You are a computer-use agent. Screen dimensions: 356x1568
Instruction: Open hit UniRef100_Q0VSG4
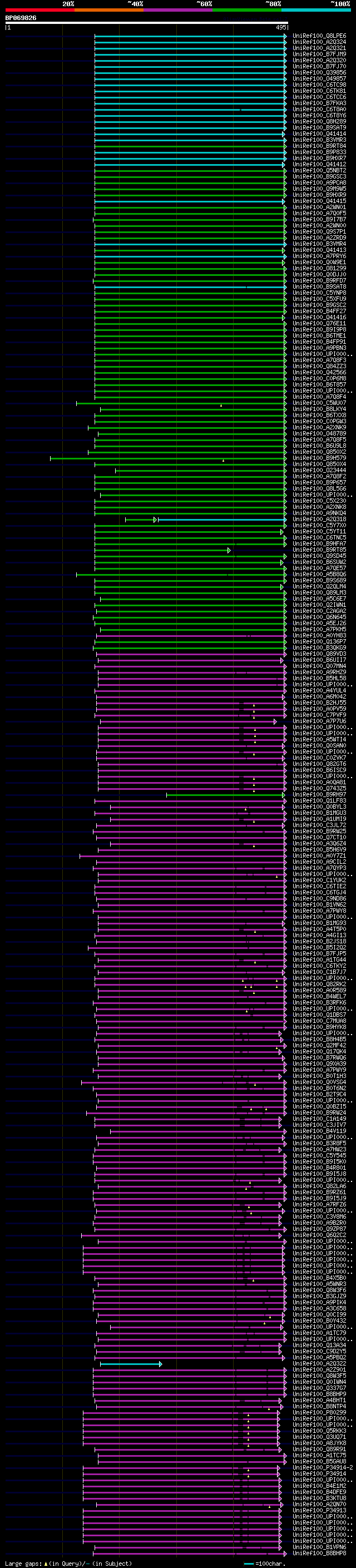(319, 1082)
